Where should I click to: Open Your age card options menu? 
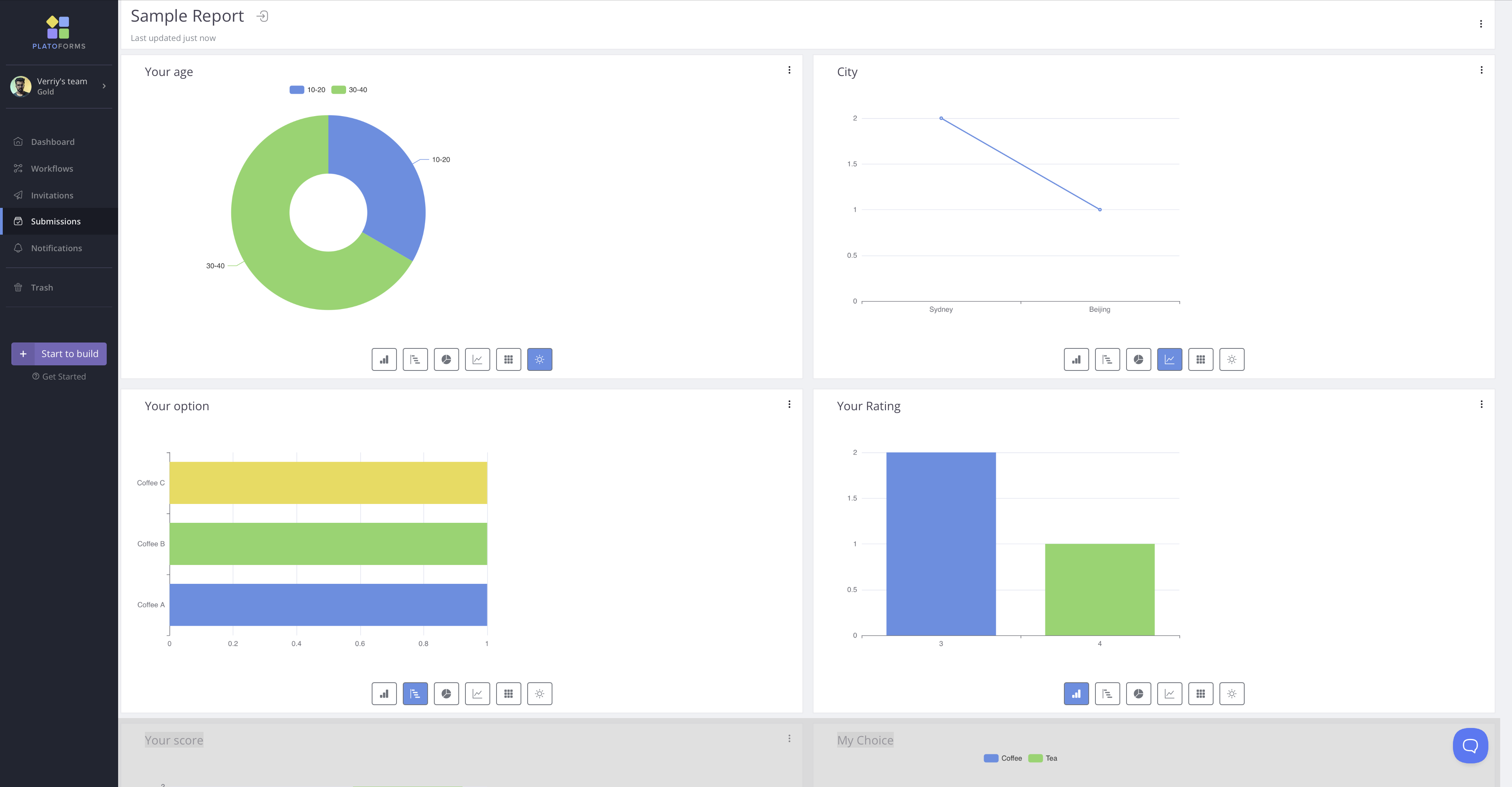point(789,70)
